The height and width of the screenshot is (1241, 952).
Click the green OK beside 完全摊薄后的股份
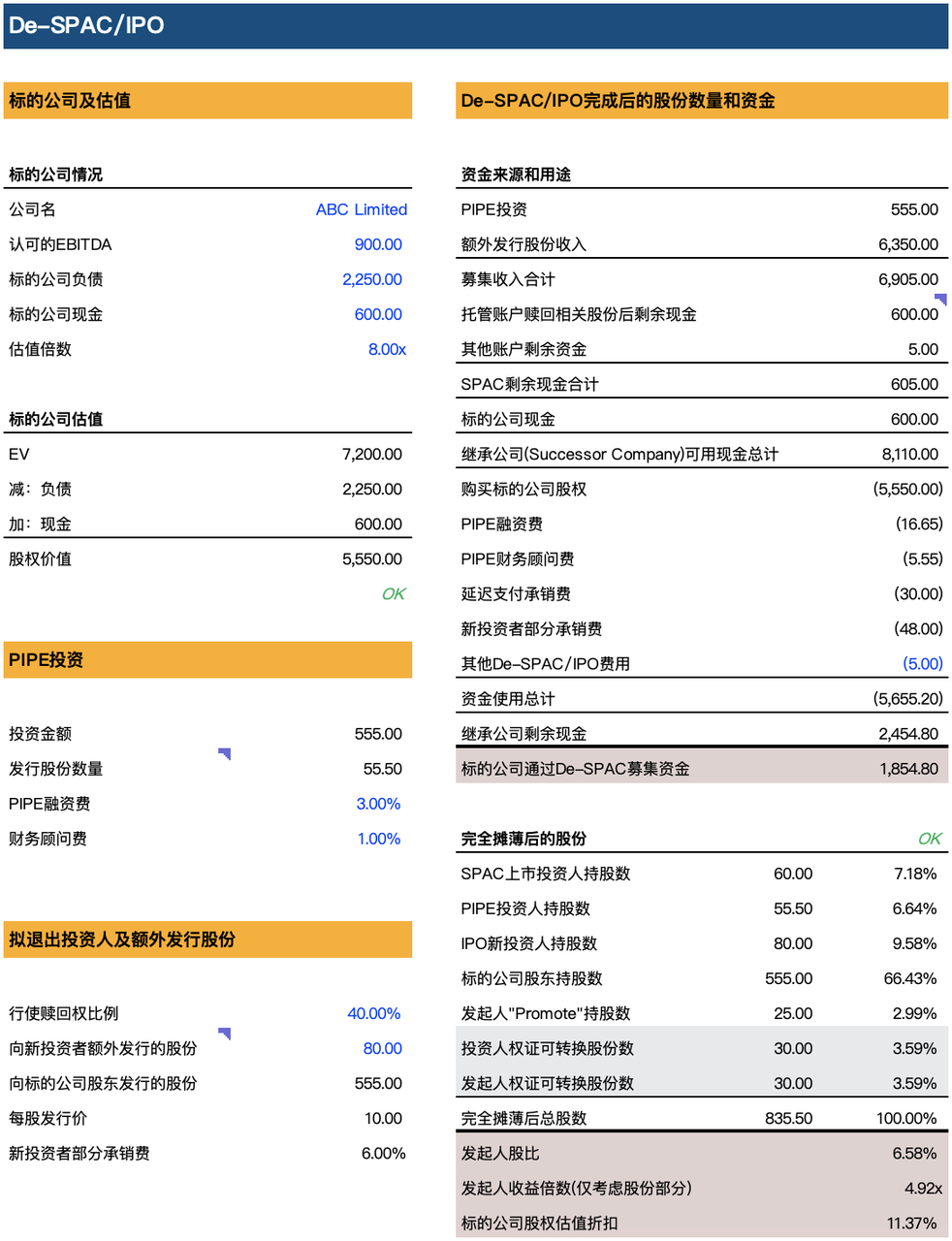[929, 839]
